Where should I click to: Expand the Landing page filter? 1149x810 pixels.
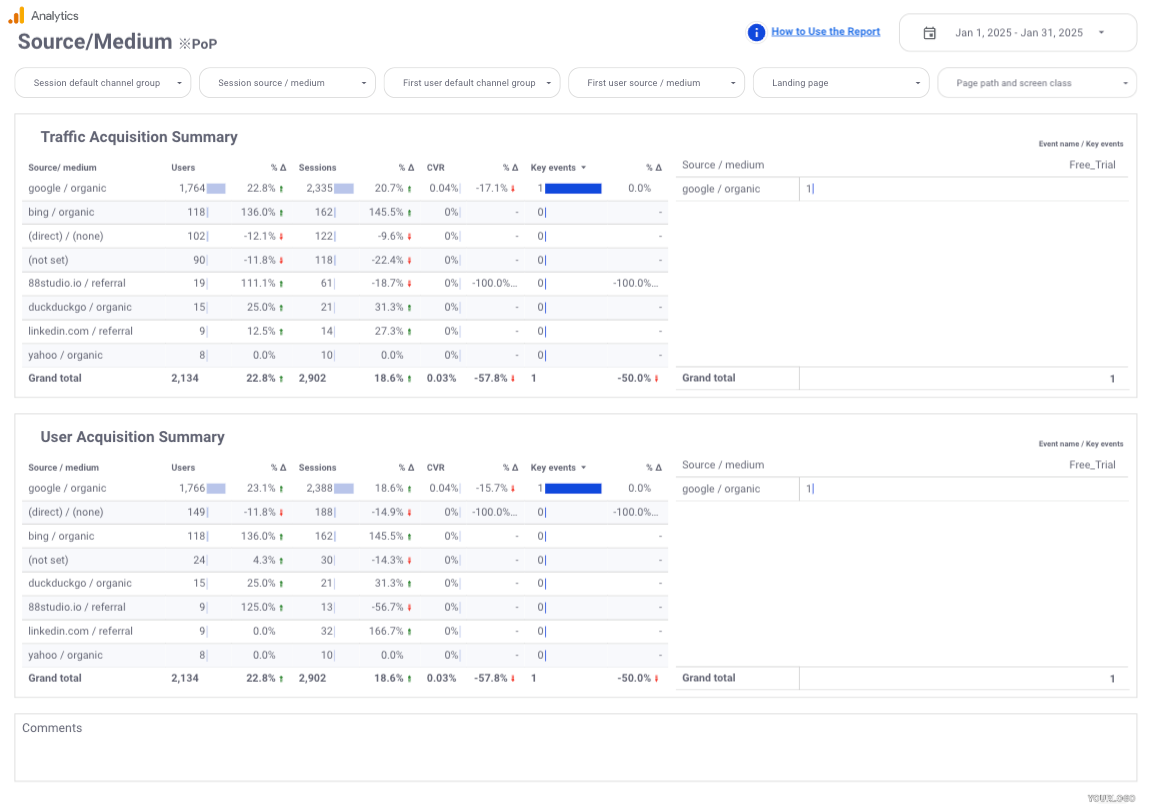[840, 83]
